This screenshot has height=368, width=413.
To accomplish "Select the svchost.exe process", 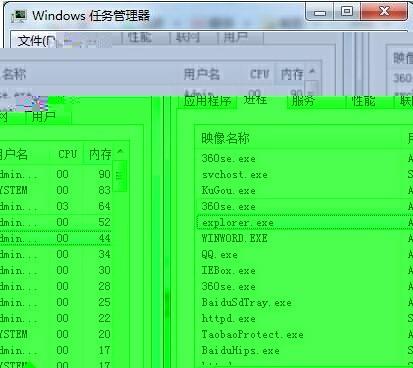I will click(235, 174).
